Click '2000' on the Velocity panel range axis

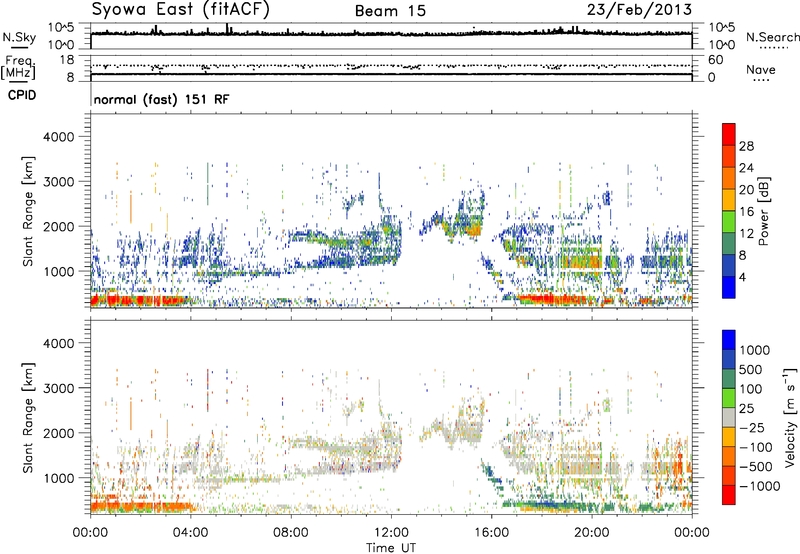coord(59,433)
